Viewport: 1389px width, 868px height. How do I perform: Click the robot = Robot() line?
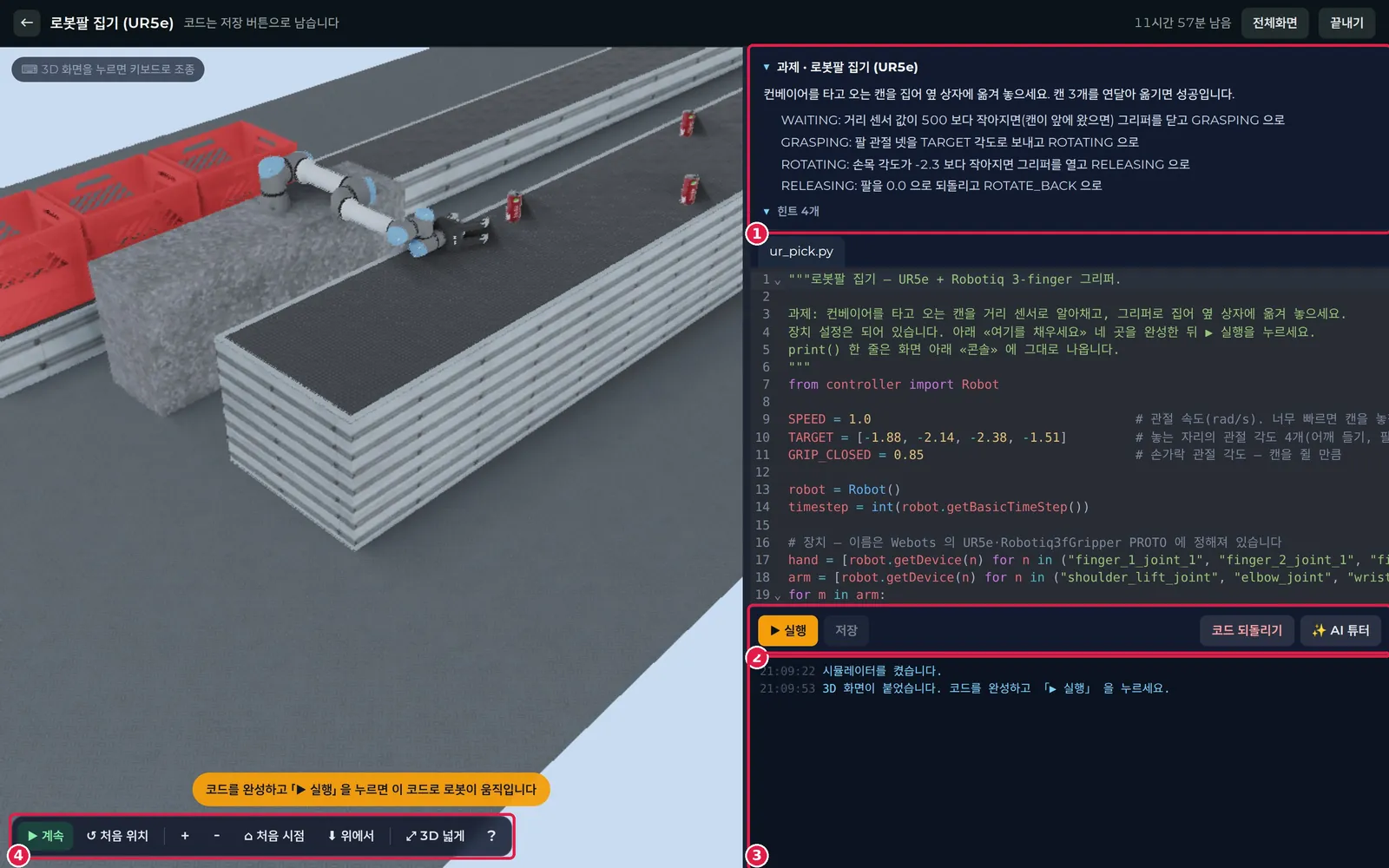coord(844,490)
